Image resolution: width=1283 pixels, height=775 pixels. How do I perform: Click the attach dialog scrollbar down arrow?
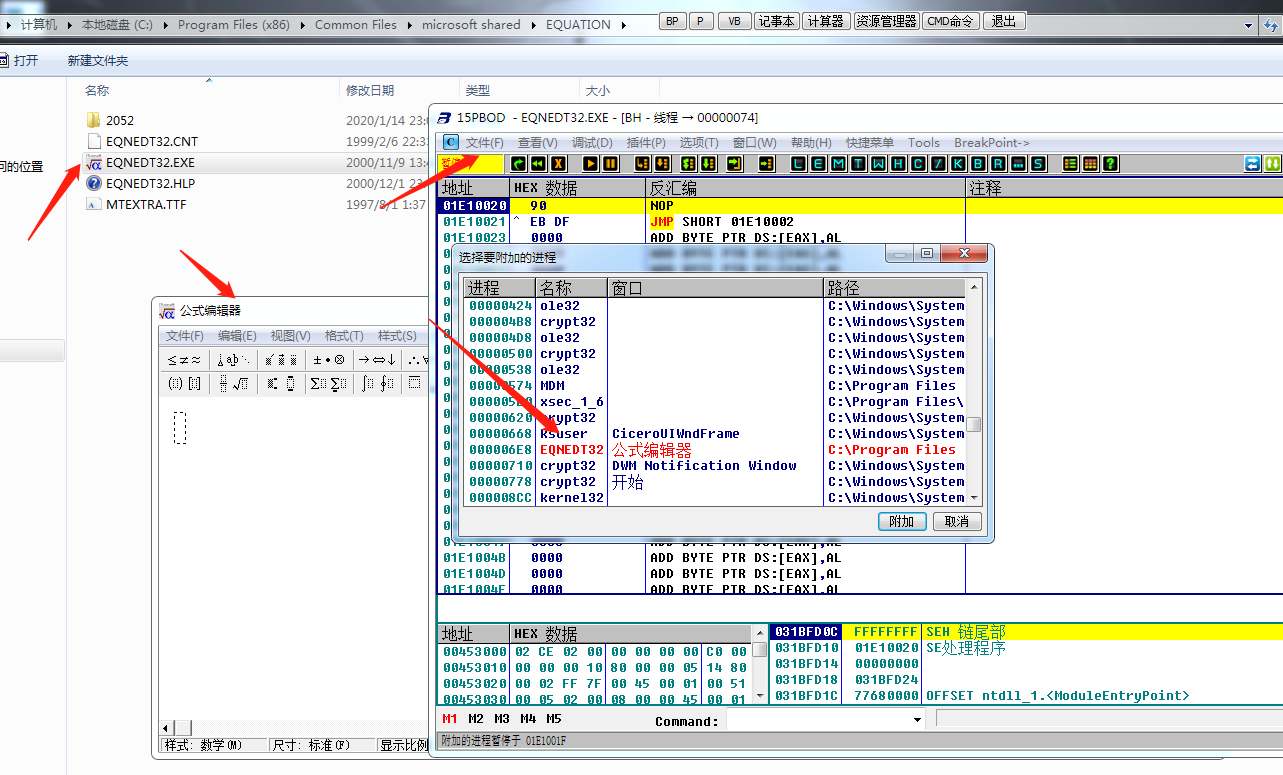coord(973,497)
